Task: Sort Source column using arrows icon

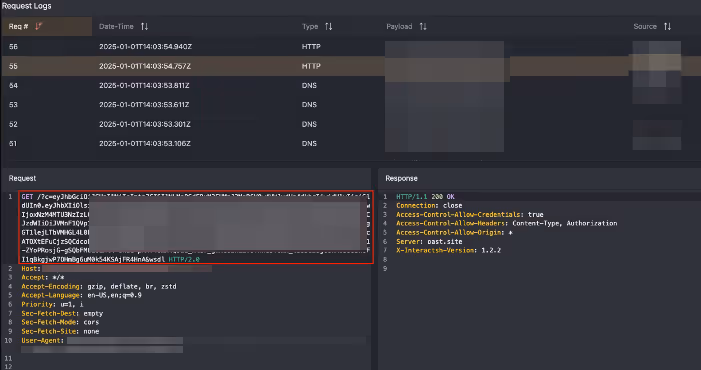Action: coord(667,26)
